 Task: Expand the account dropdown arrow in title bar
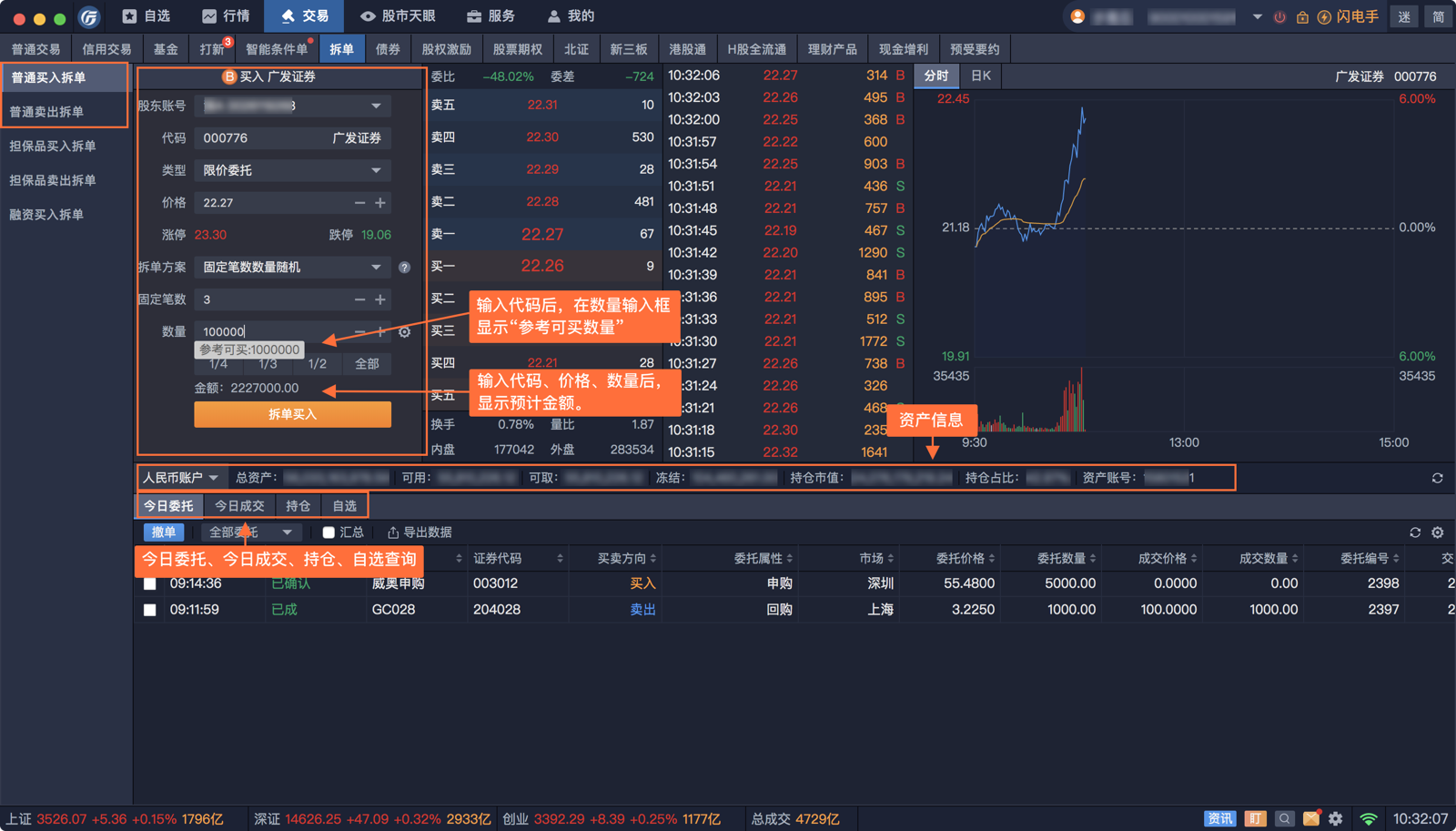[x=1258, y=17]
